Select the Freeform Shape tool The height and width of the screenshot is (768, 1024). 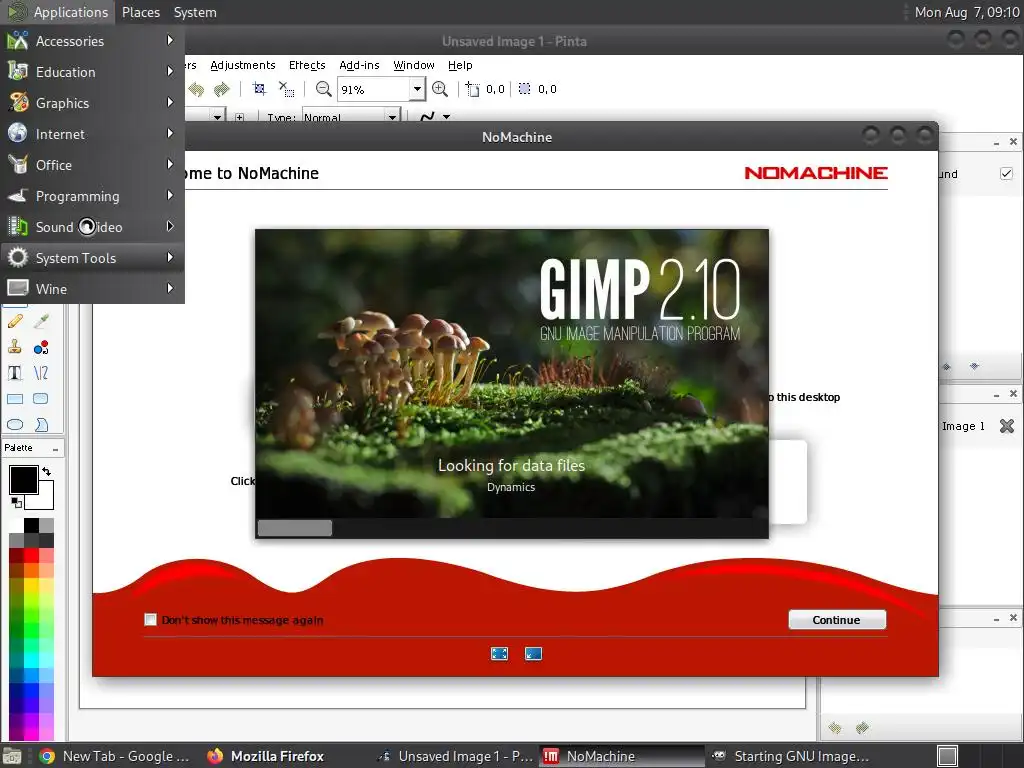pyautogui.click(x=40, y=424)
